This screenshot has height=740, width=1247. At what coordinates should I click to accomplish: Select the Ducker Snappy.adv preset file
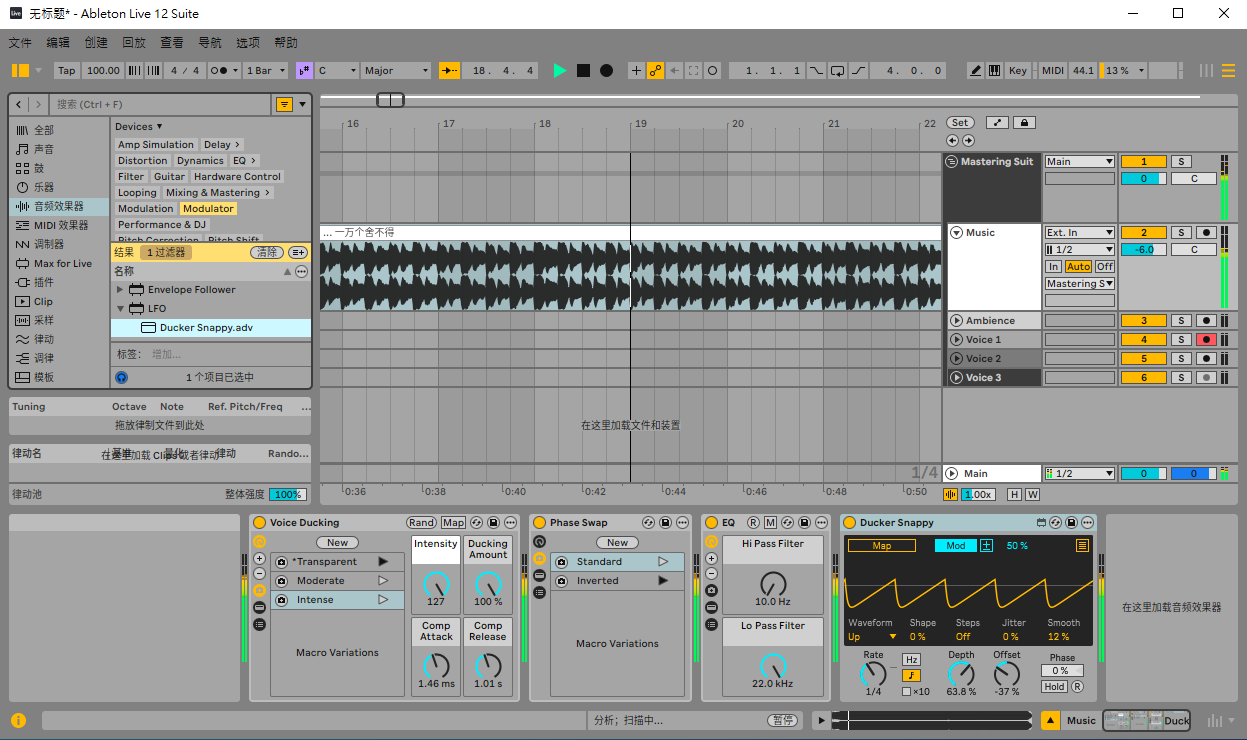pos(211,328)
